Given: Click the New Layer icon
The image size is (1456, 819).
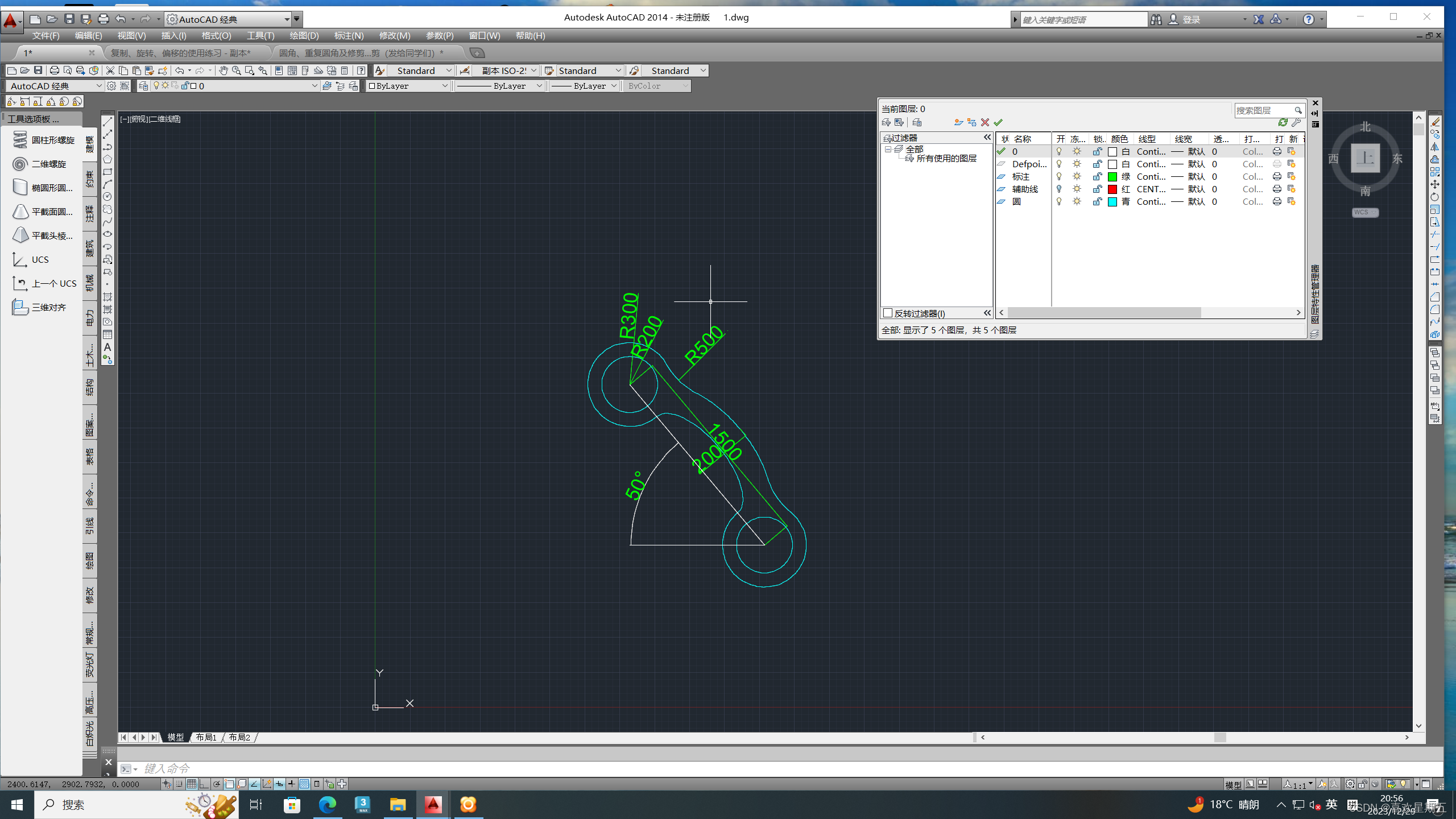Looking at the screenshot, I should (958, 122).
